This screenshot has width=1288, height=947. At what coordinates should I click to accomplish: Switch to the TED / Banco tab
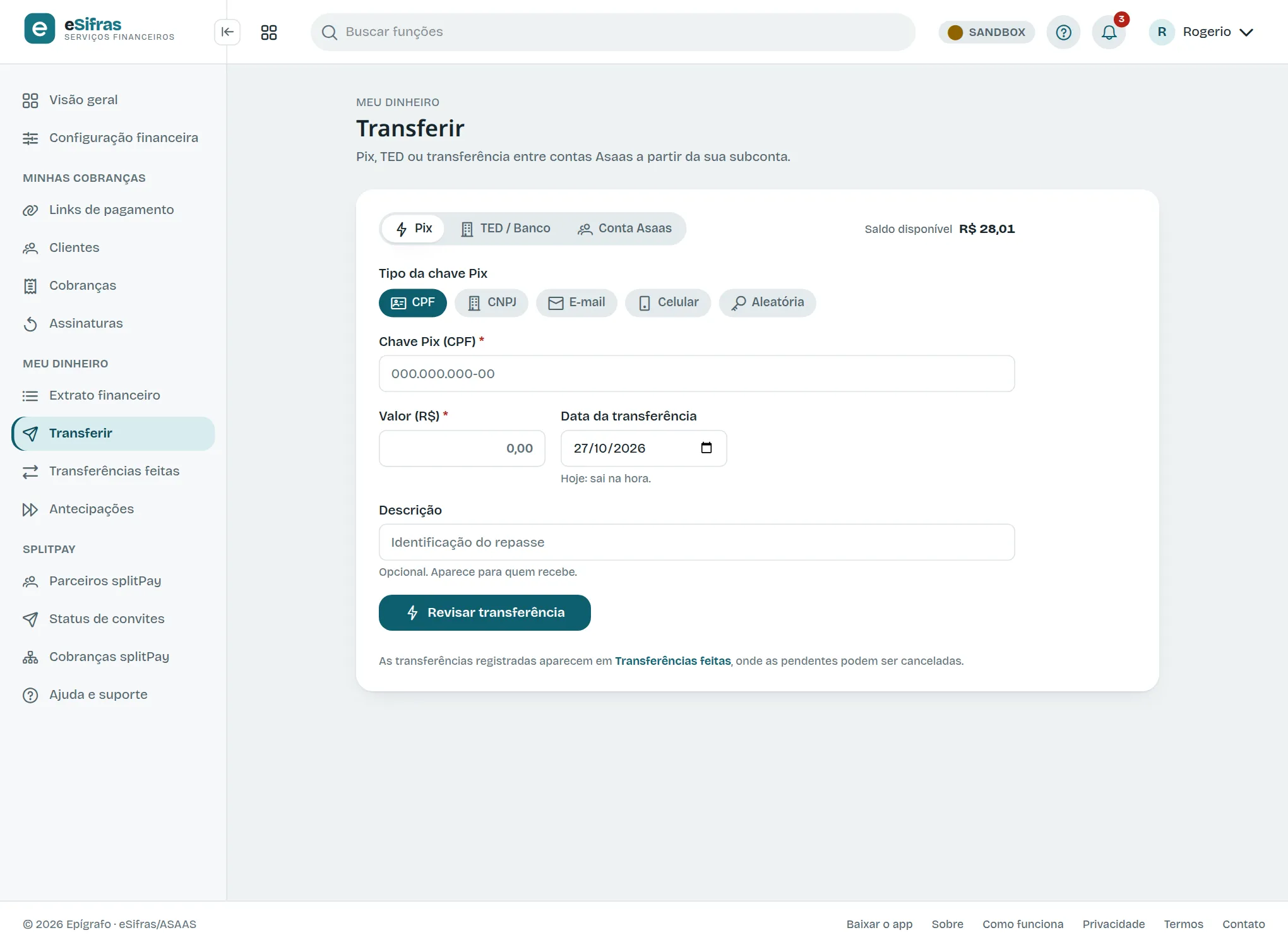tap(505, 229)
